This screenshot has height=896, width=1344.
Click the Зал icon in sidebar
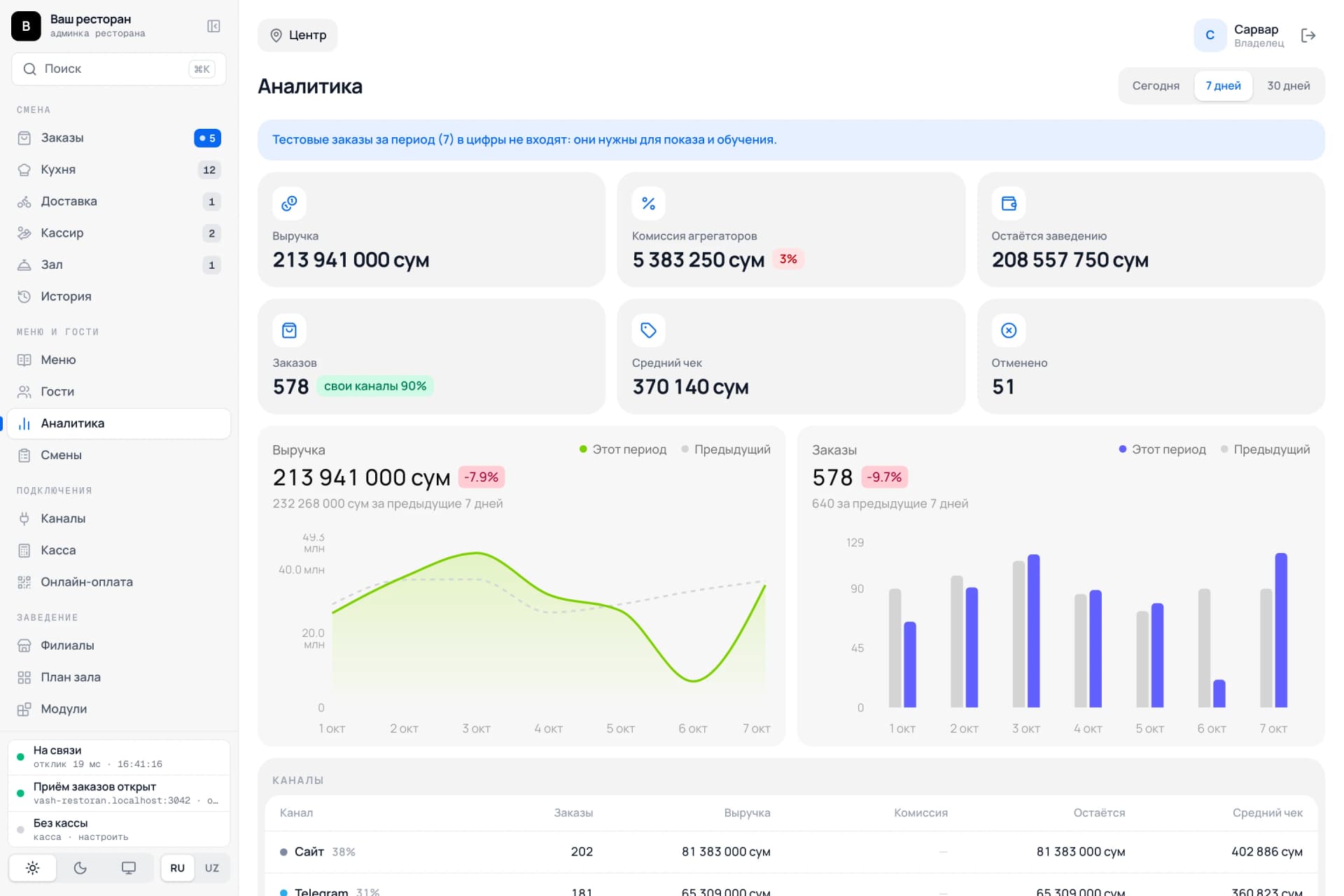[24, 265]
